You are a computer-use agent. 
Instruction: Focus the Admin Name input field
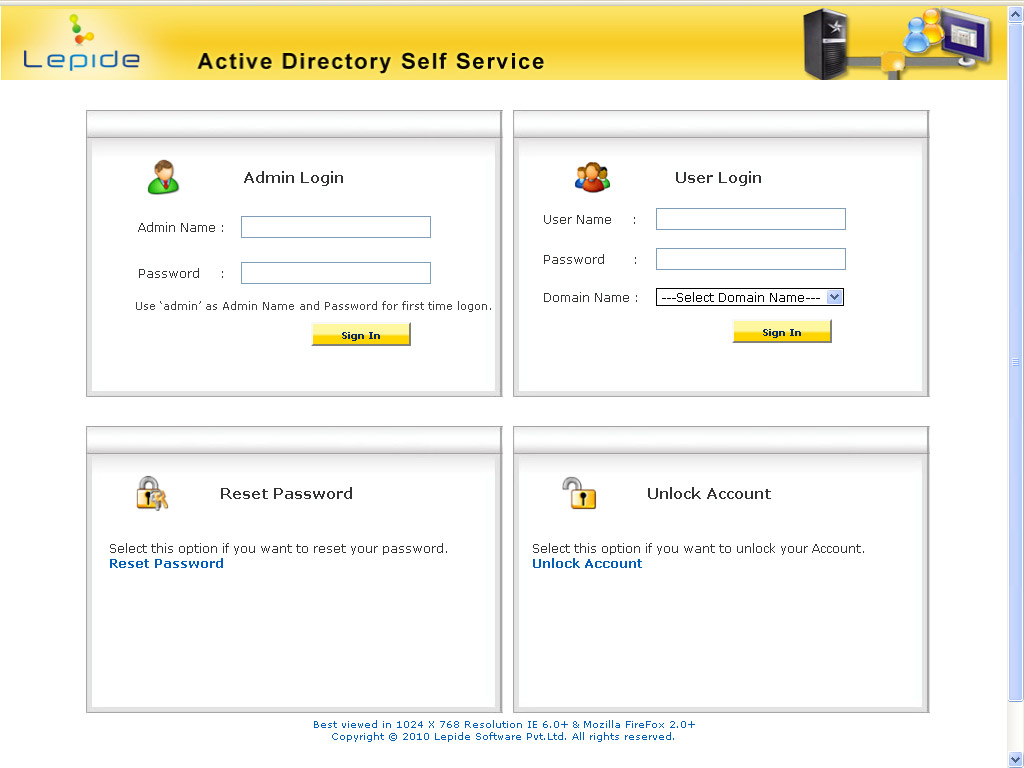coord(336,227)
